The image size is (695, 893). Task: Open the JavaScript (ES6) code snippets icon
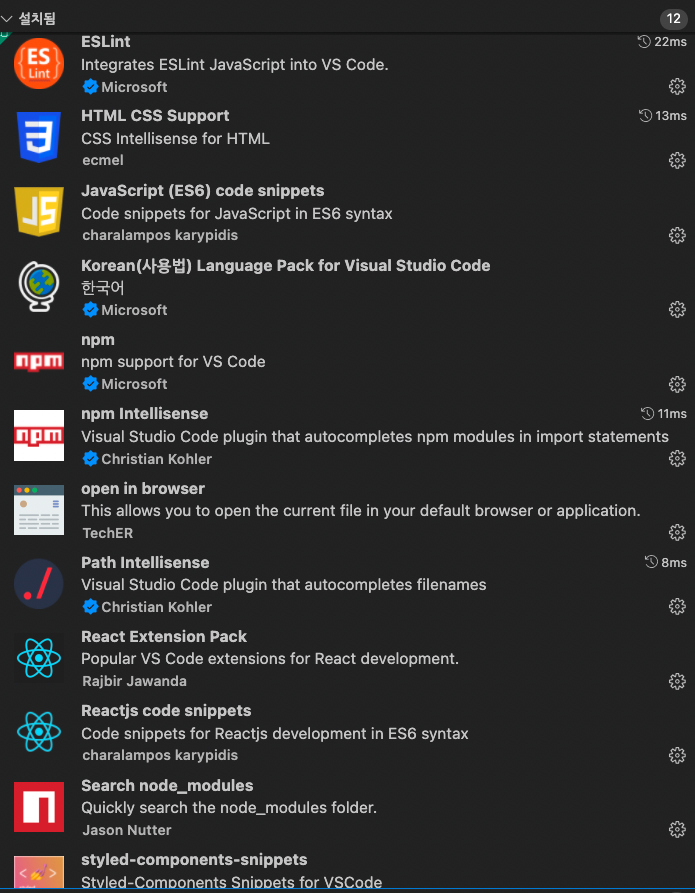coord(39,211)
